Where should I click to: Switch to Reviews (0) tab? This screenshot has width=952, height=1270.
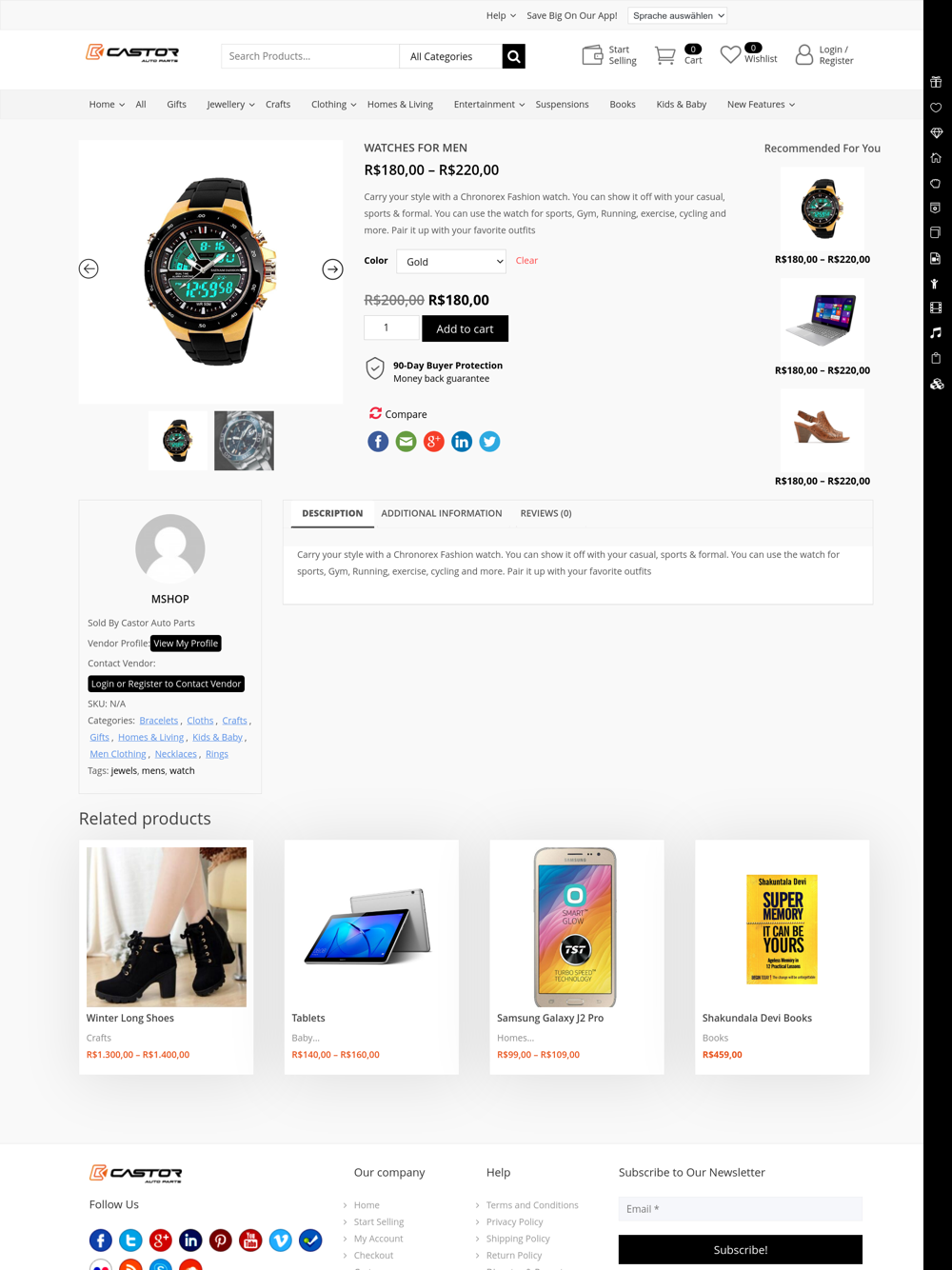coord(545,513)
